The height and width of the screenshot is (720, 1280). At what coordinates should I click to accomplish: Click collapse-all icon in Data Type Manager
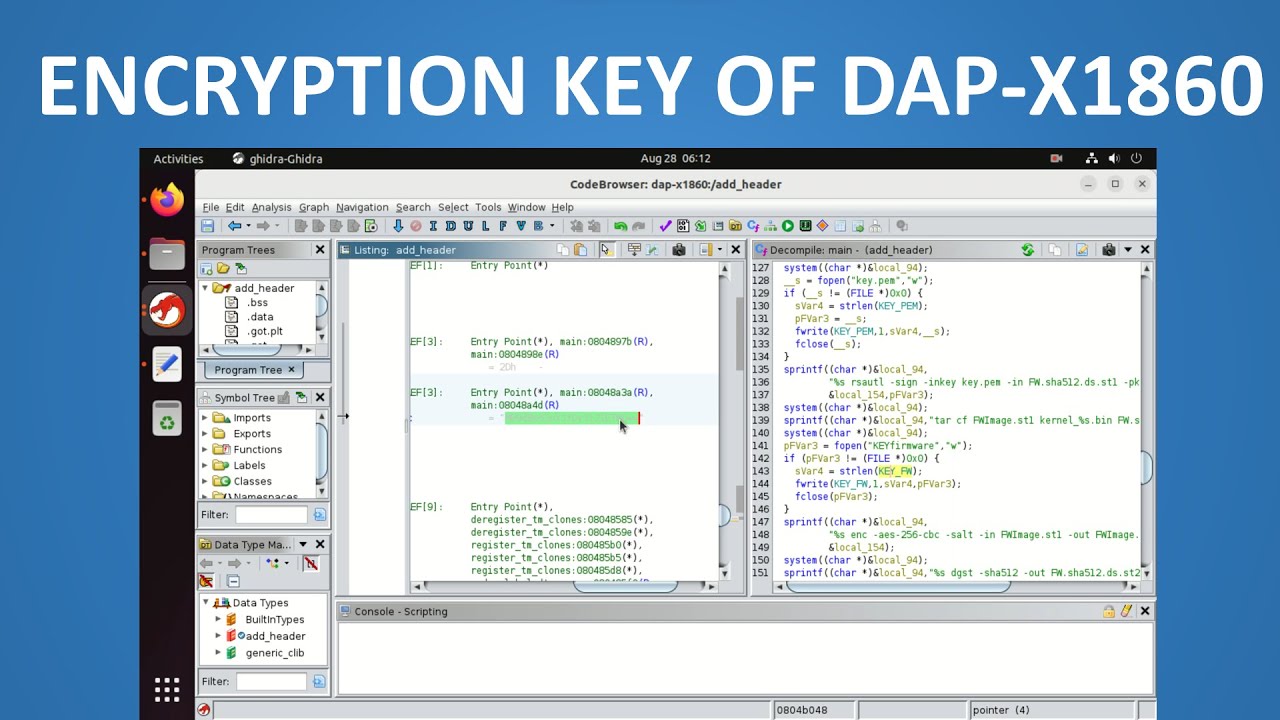233,582
